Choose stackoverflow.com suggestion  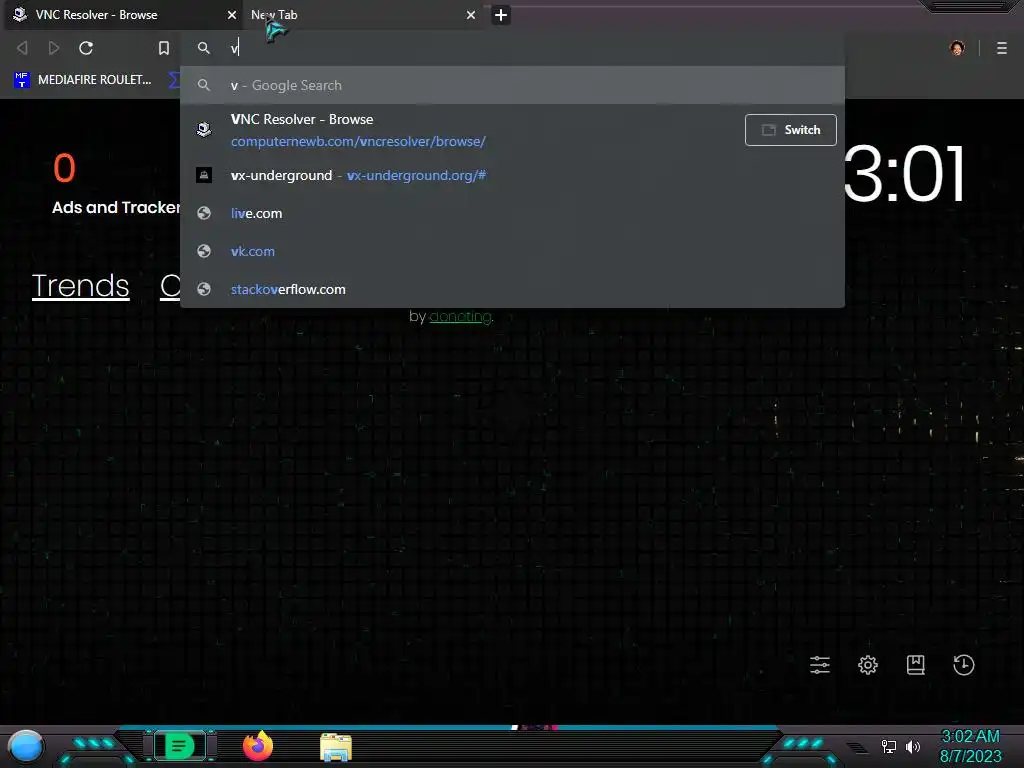[x=512, y=289]
